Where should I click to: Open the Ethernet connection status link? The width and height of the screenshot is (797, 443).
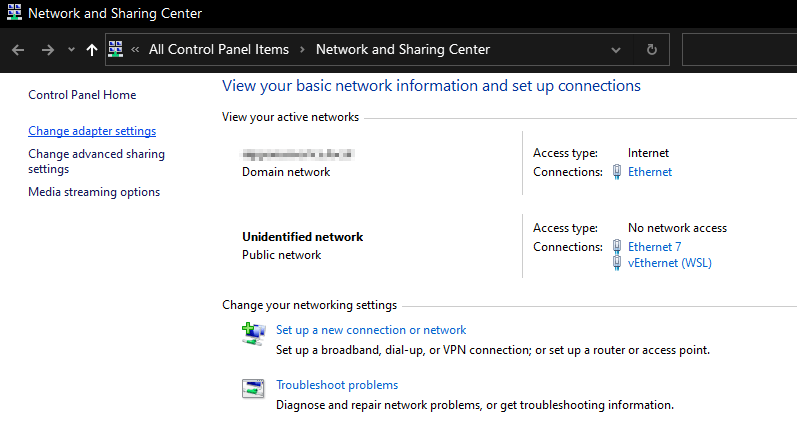[649, 172]
